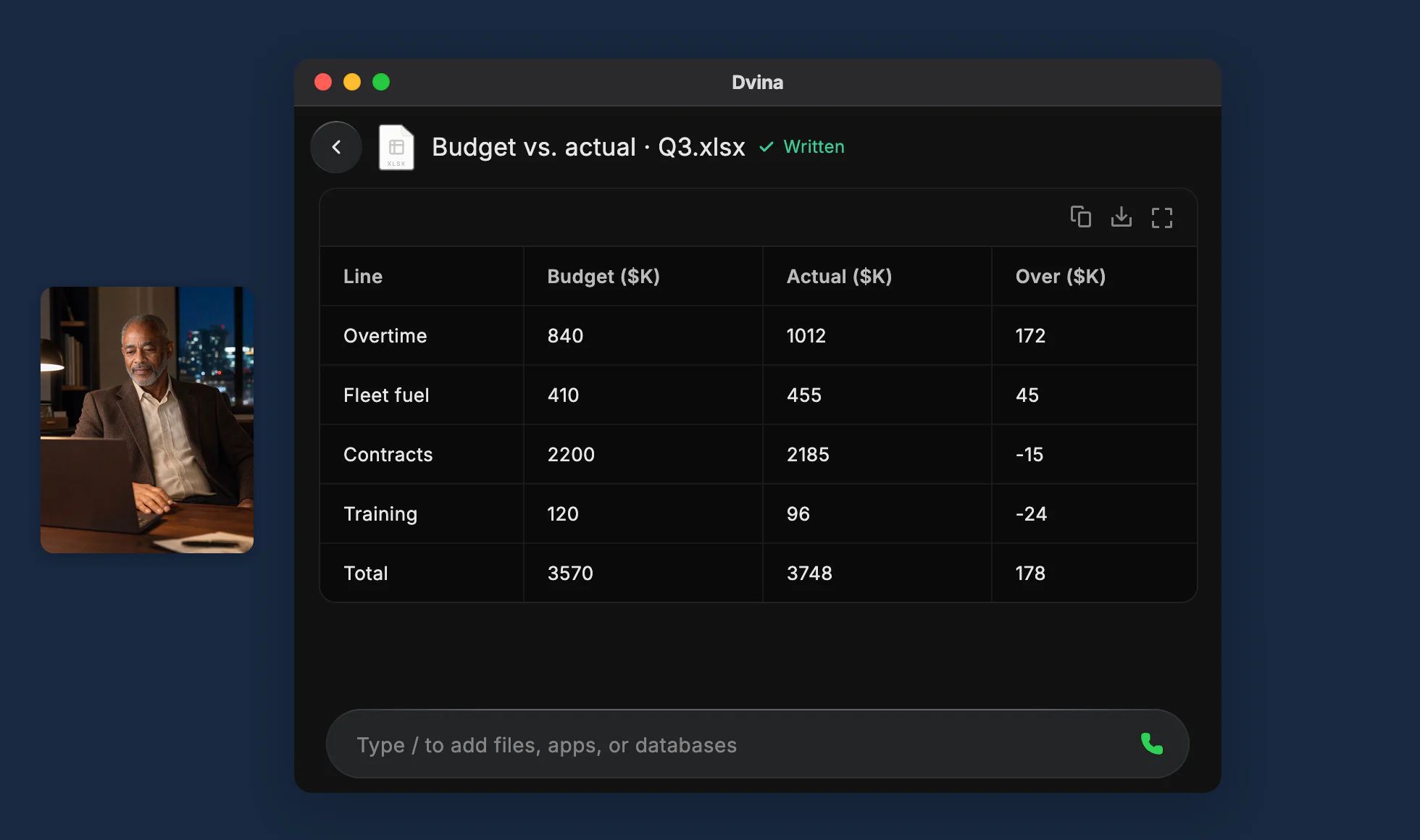Start a voice call with the phone icon
The height and width of the screenshot is (840, 1420).
(1151, 744)
